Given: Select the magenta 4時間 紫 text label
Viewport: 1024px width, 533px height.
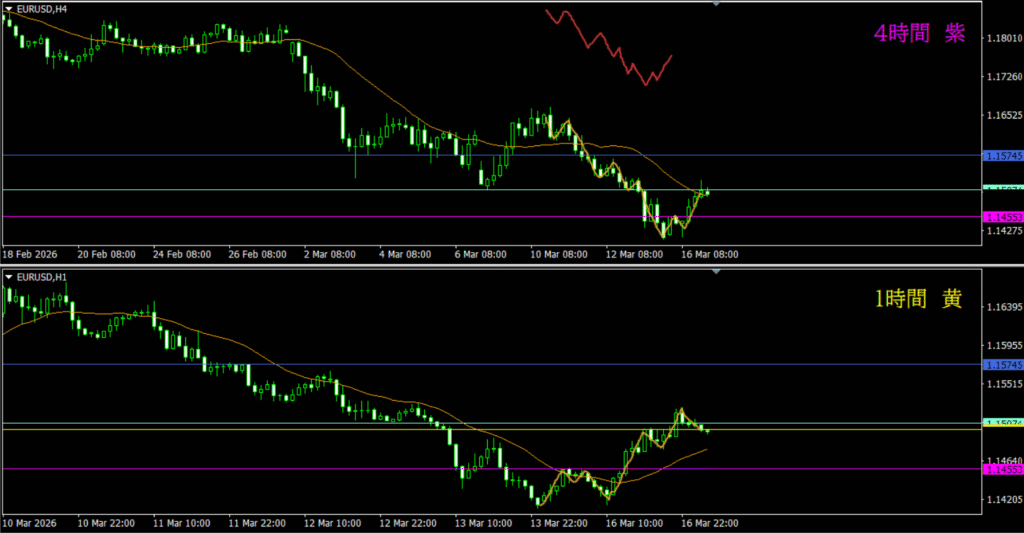Looking at the screenshot, I should tap(919, 34).
